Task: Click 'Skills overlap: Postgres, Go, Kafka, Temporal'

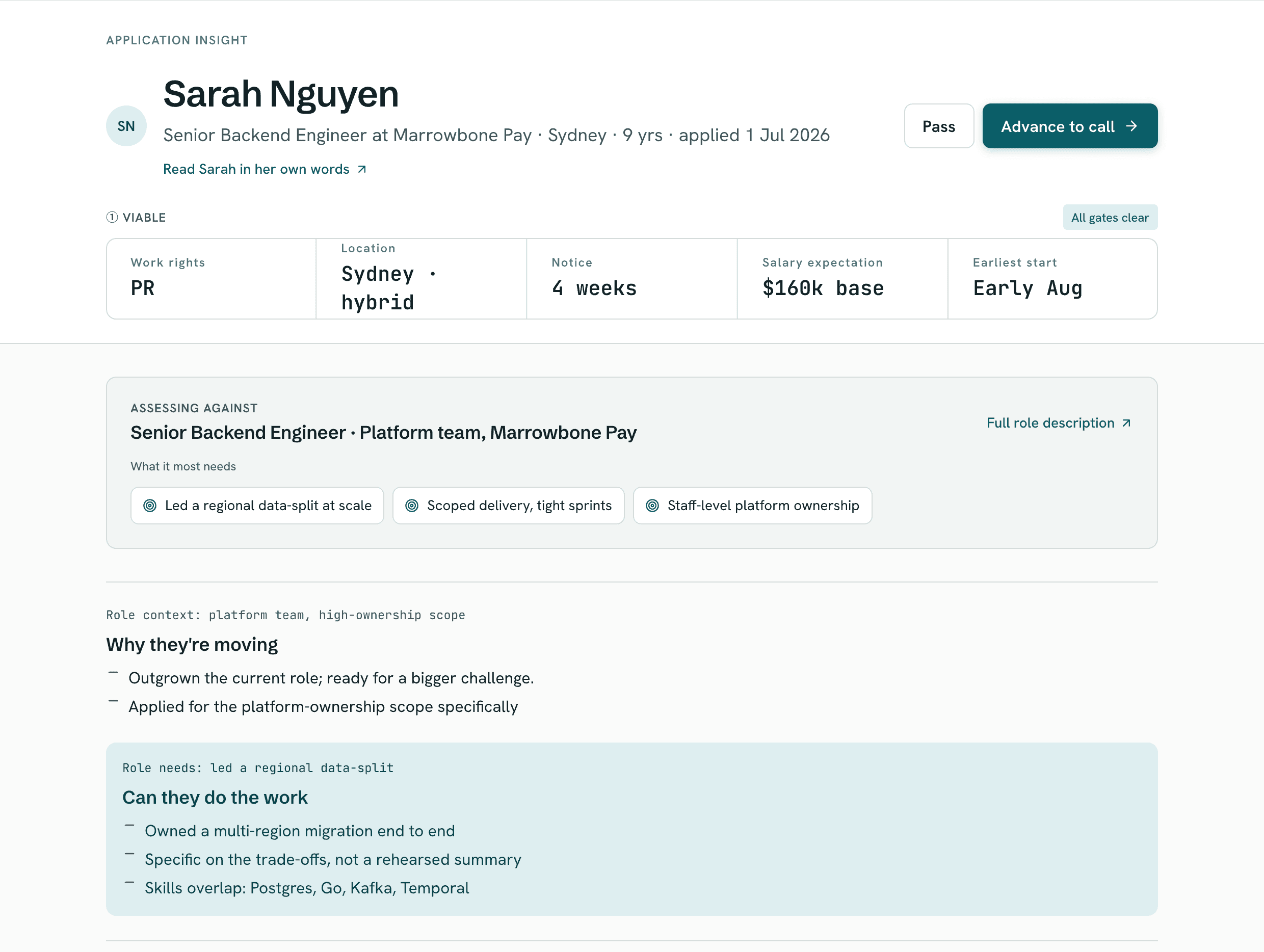Action: click(307, 889)
